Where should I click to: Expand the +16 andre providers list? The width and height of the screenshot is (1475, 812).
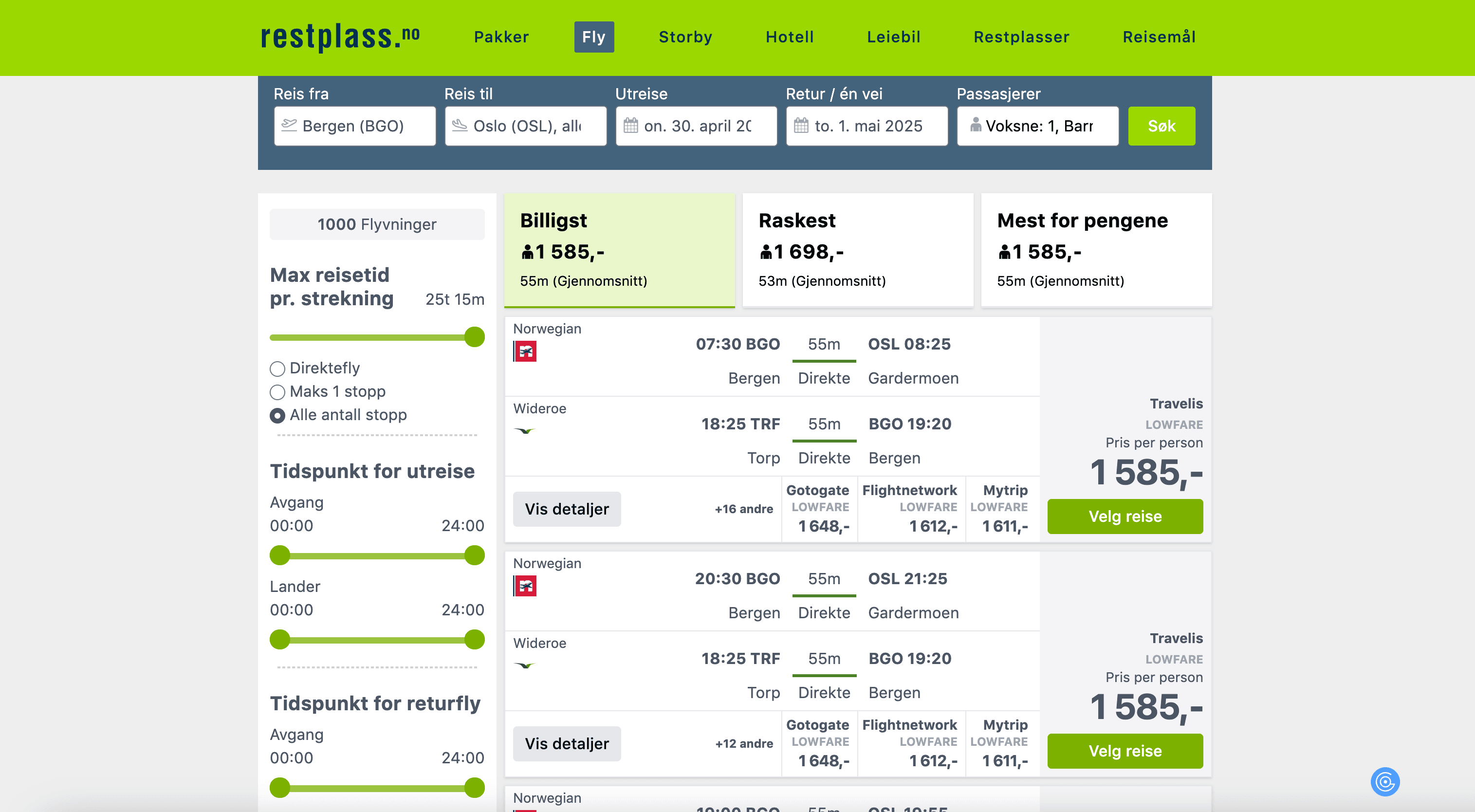coord(743,509)
